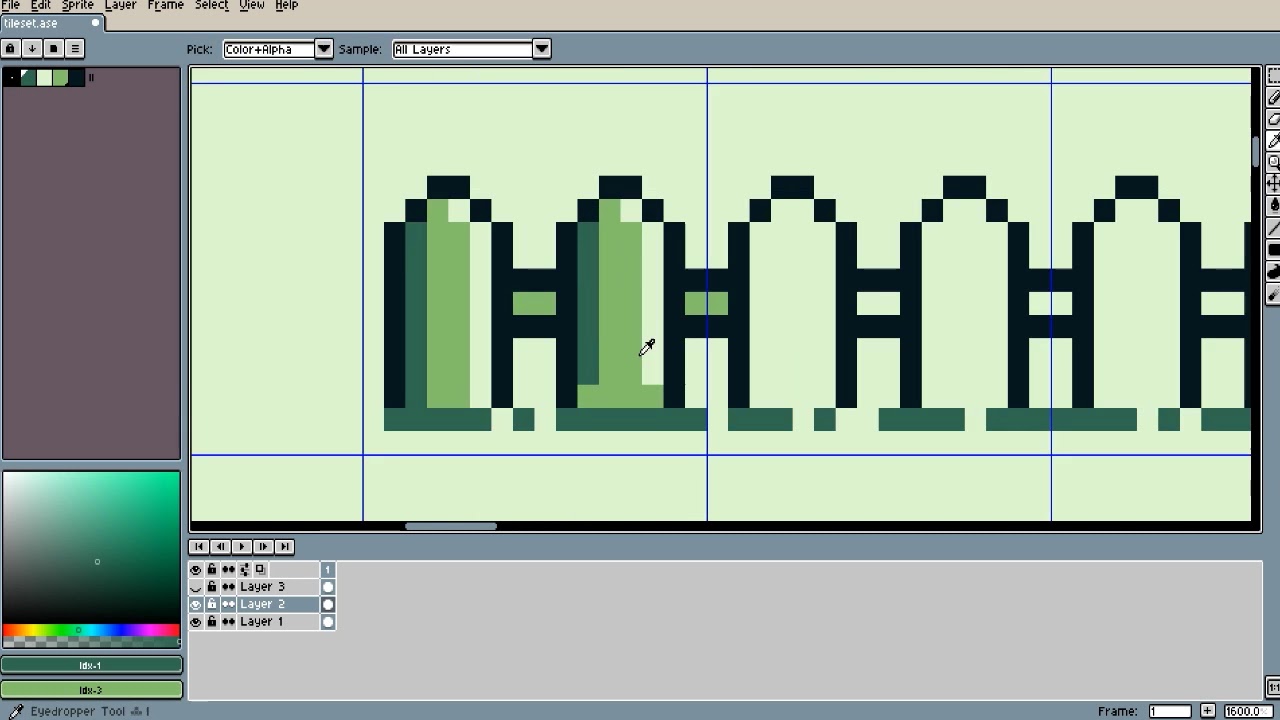Open the File menu
The image size is (1280, 720).
10,5
